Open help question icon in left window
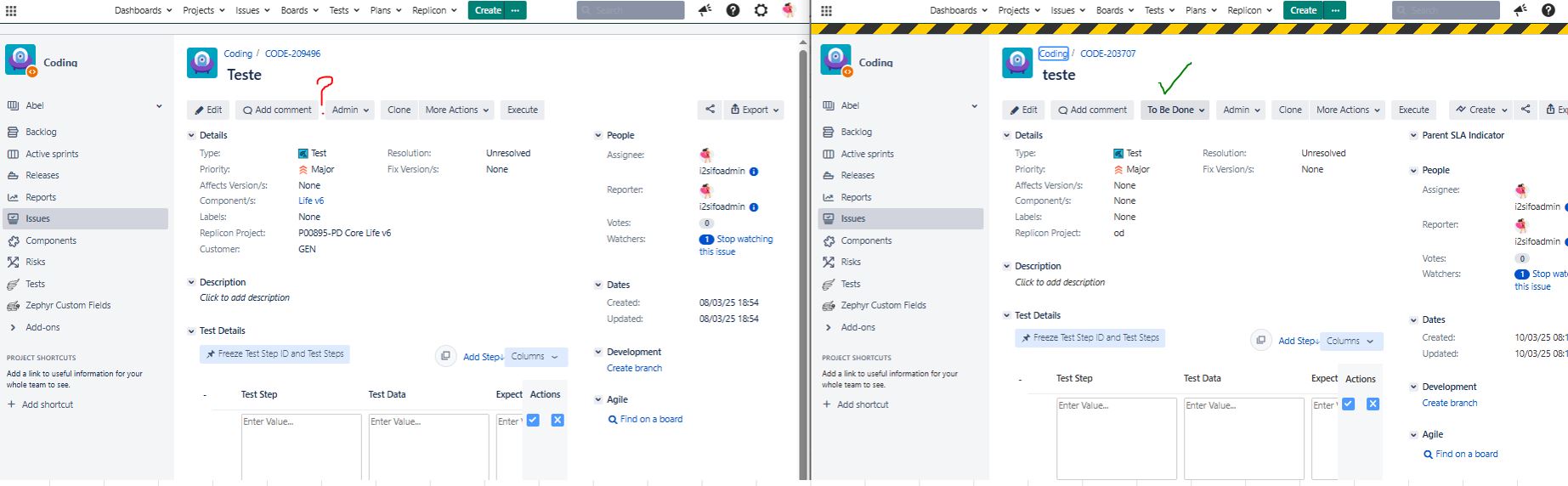This screenshot has width=1568, height=486. point(733,10)
